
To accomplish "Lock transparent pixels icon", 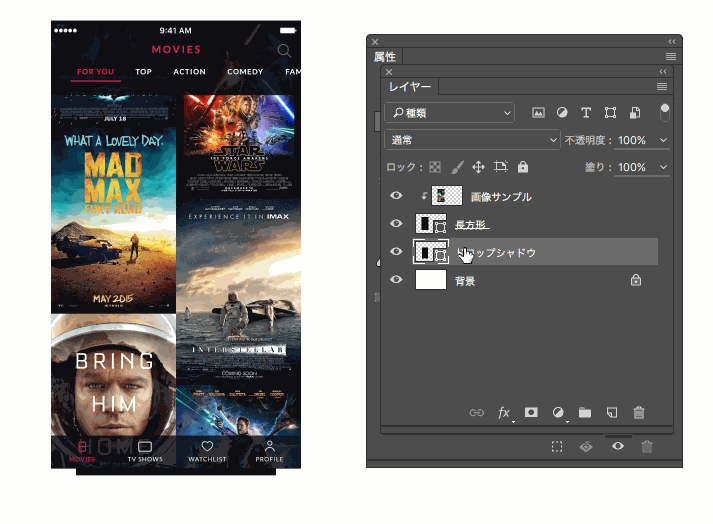I will (435, 167).
